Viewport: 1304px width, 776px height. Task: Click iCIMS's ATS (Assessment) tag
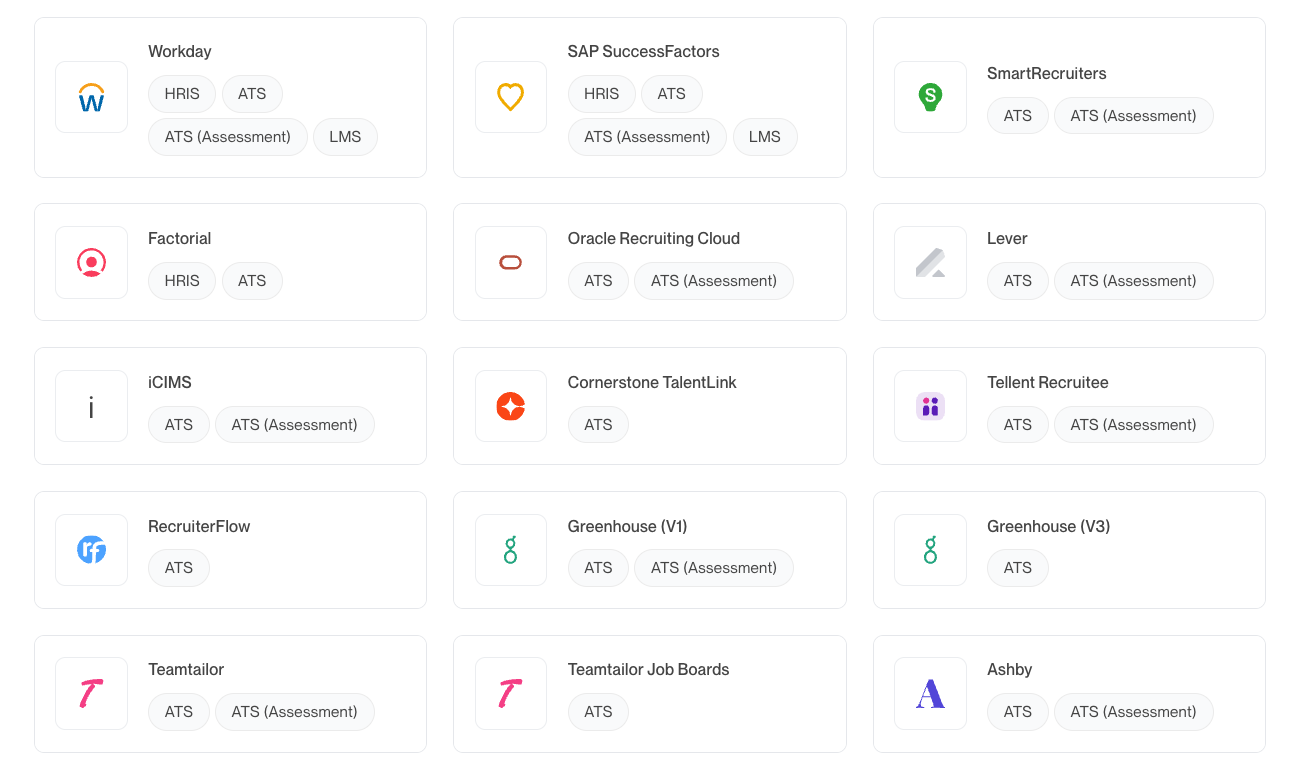(294, 425)
